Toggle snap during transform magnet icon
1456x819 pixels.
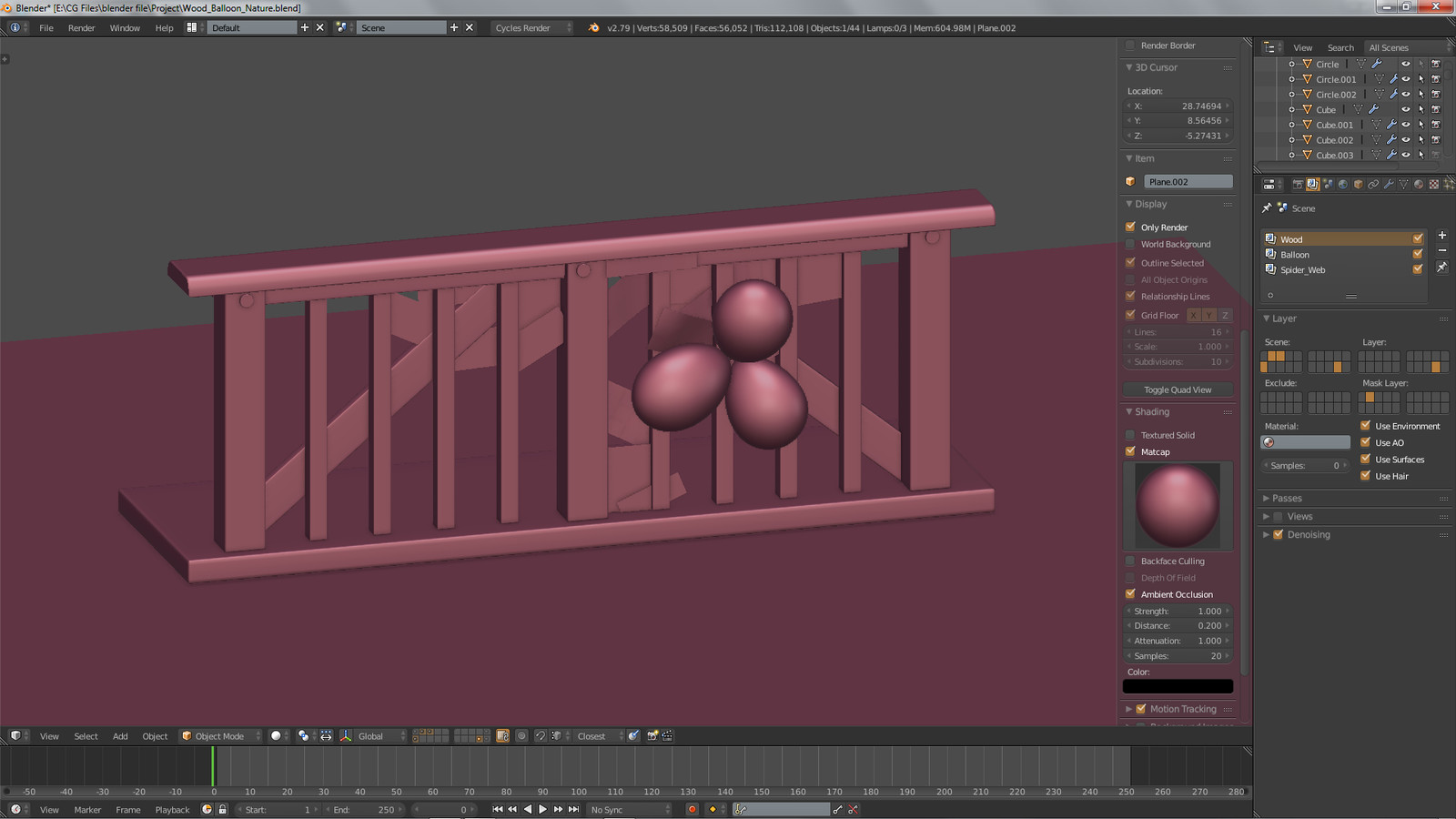pyautogui.click(x=541, y=736)
